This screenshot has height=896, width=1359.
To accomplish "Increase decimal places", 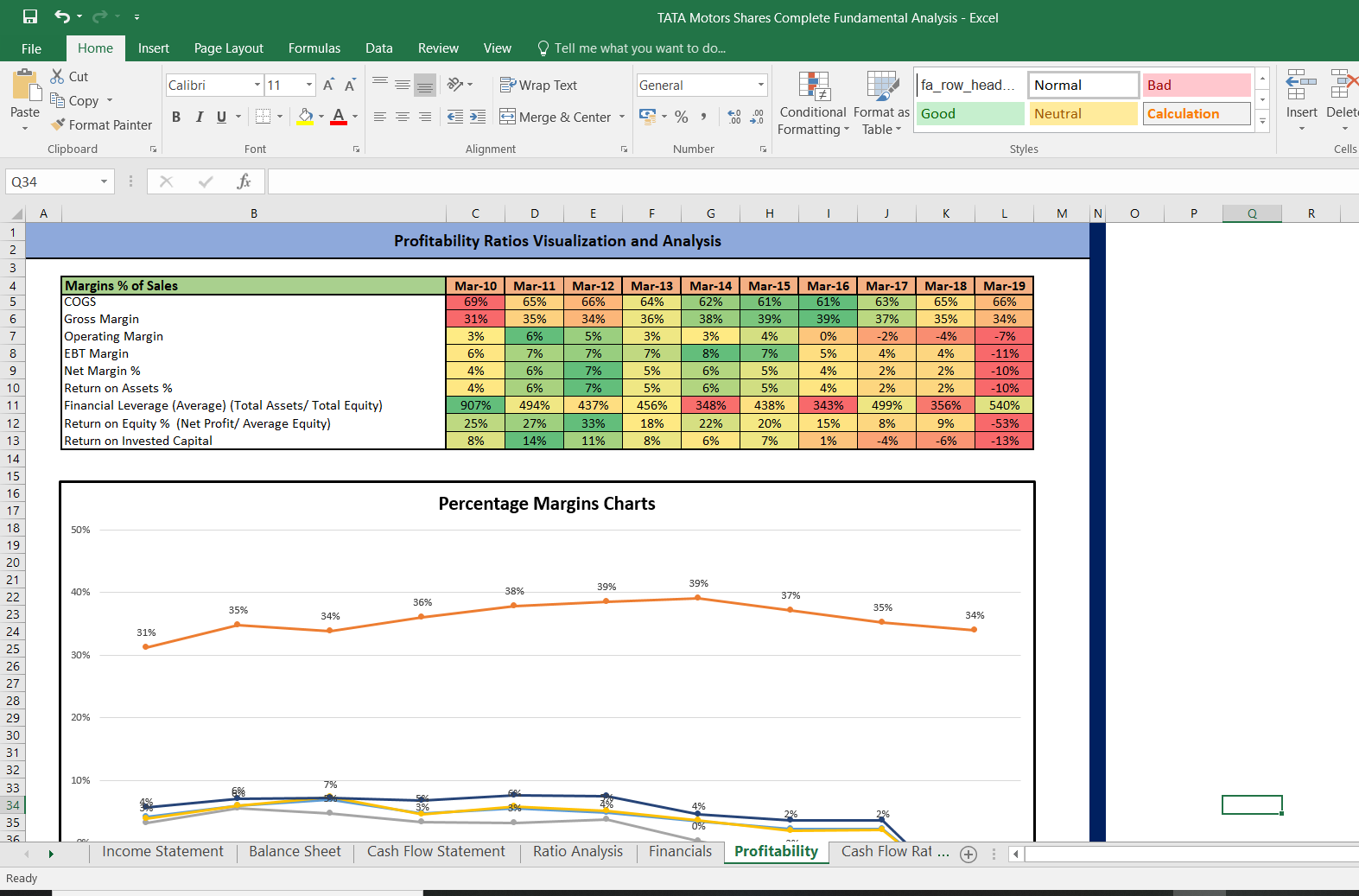I will (734, 117).
